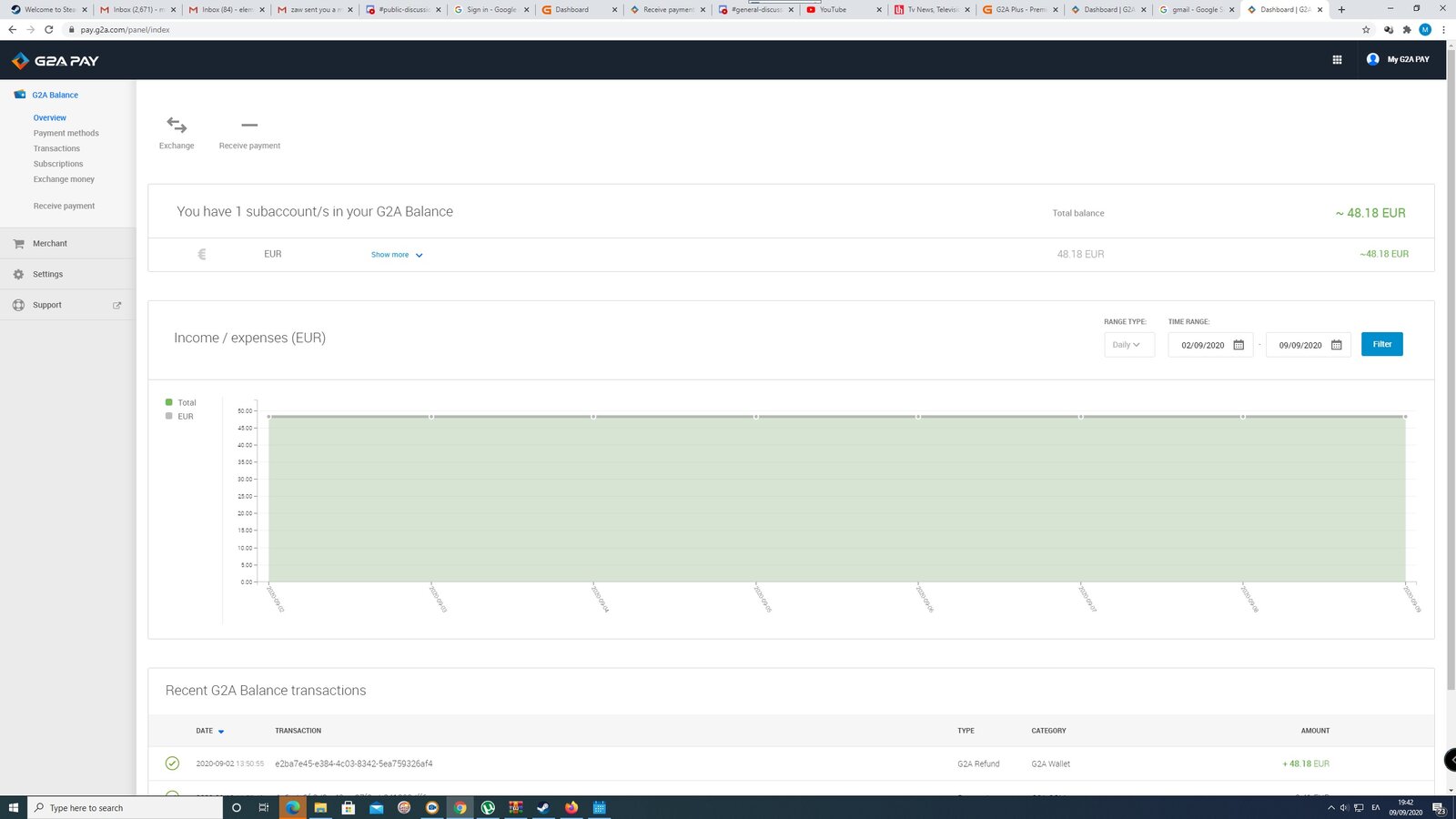Open Payment methods in sidebar
1456x819 pixels.
click(66, 134)
